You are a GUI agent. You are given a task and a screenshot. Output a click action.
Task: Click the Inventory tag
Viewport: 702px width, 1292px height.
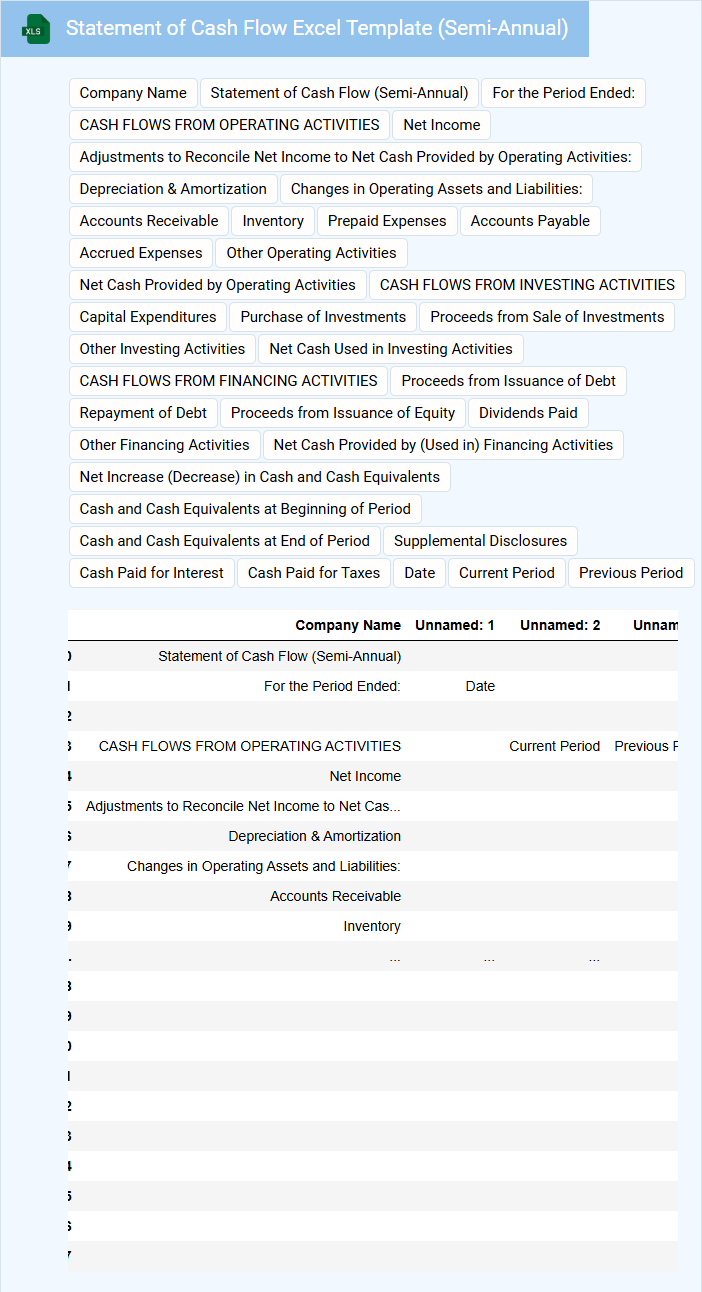(x=273, y=221)
